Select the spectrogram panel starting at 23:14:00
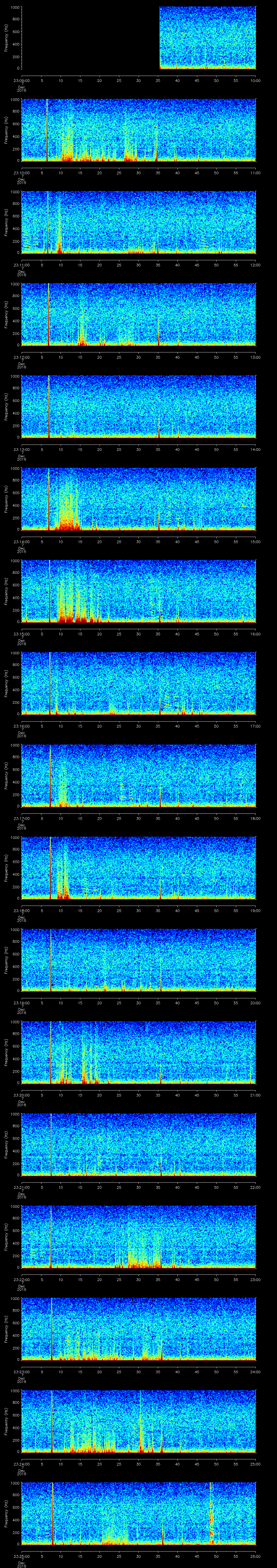 (x=138, y=591)
